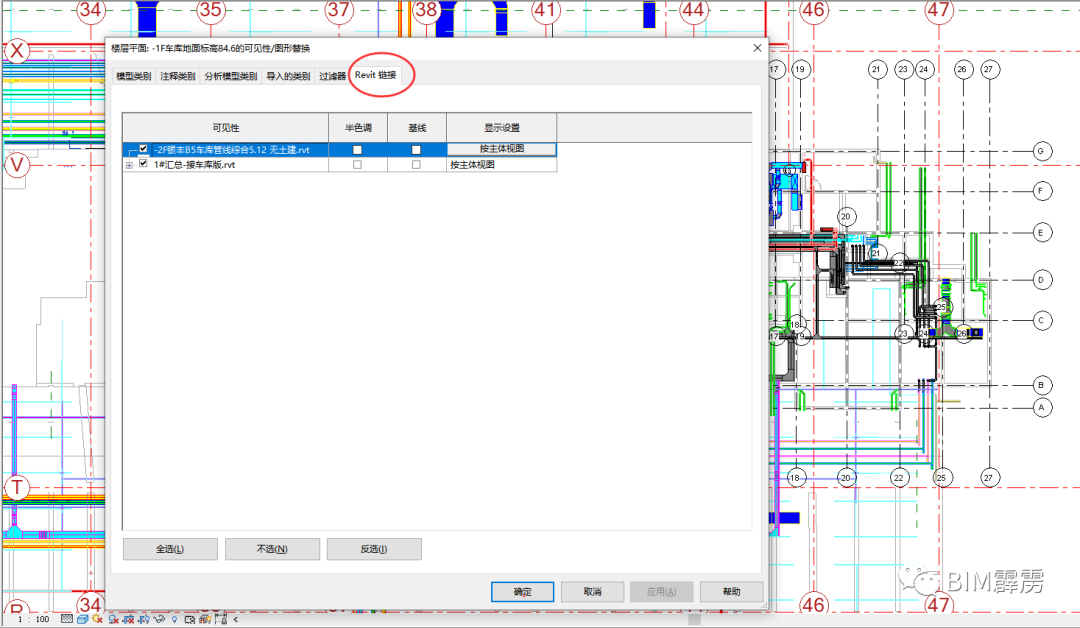Image resolution: width=1080 pixels, height=628 pixels.
Task: Enable 半色调 for the -2F银丰B5 link row
Action: coord(357,149)
